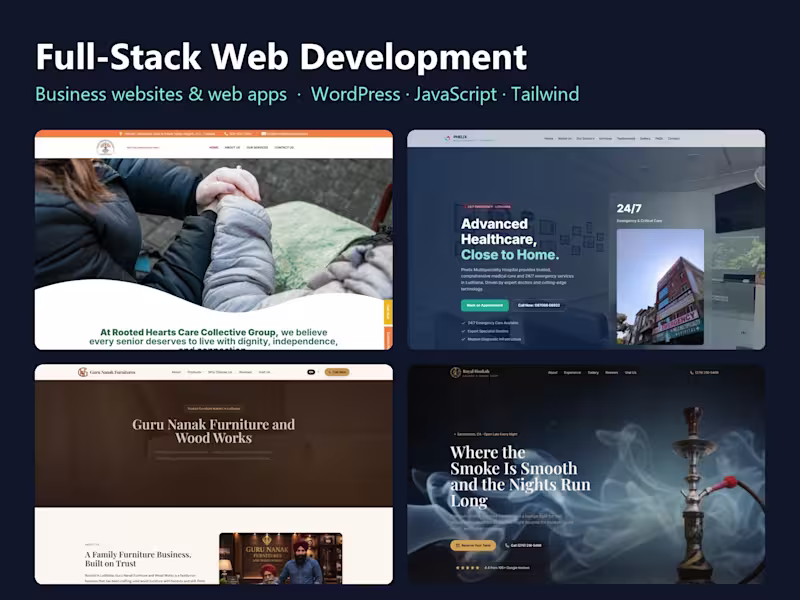Click the Rooted Hearts site logo
Screen dimensions: 800x600
coord(106,147)
